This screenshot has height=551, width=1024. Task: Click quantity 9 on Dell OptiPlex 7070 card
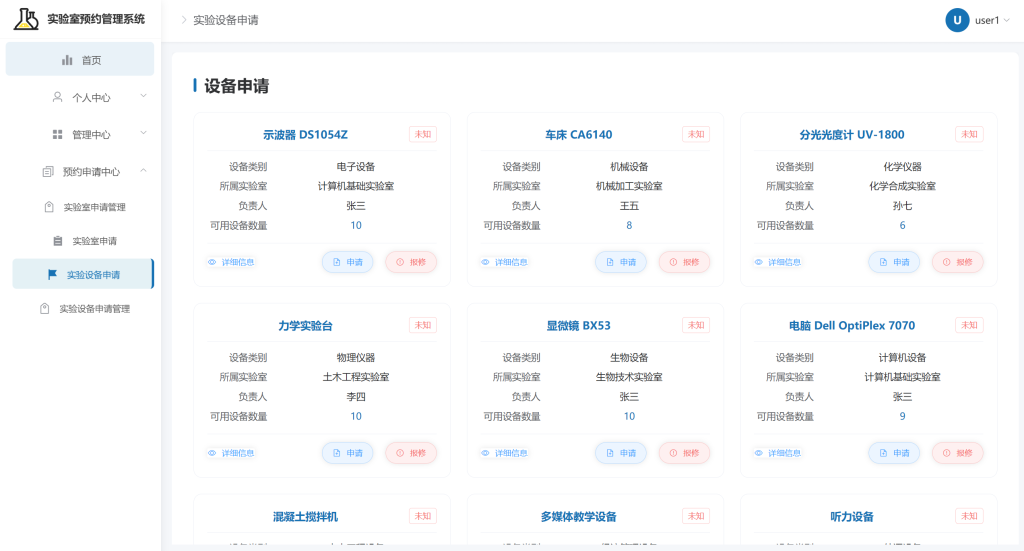coord(903,416)
